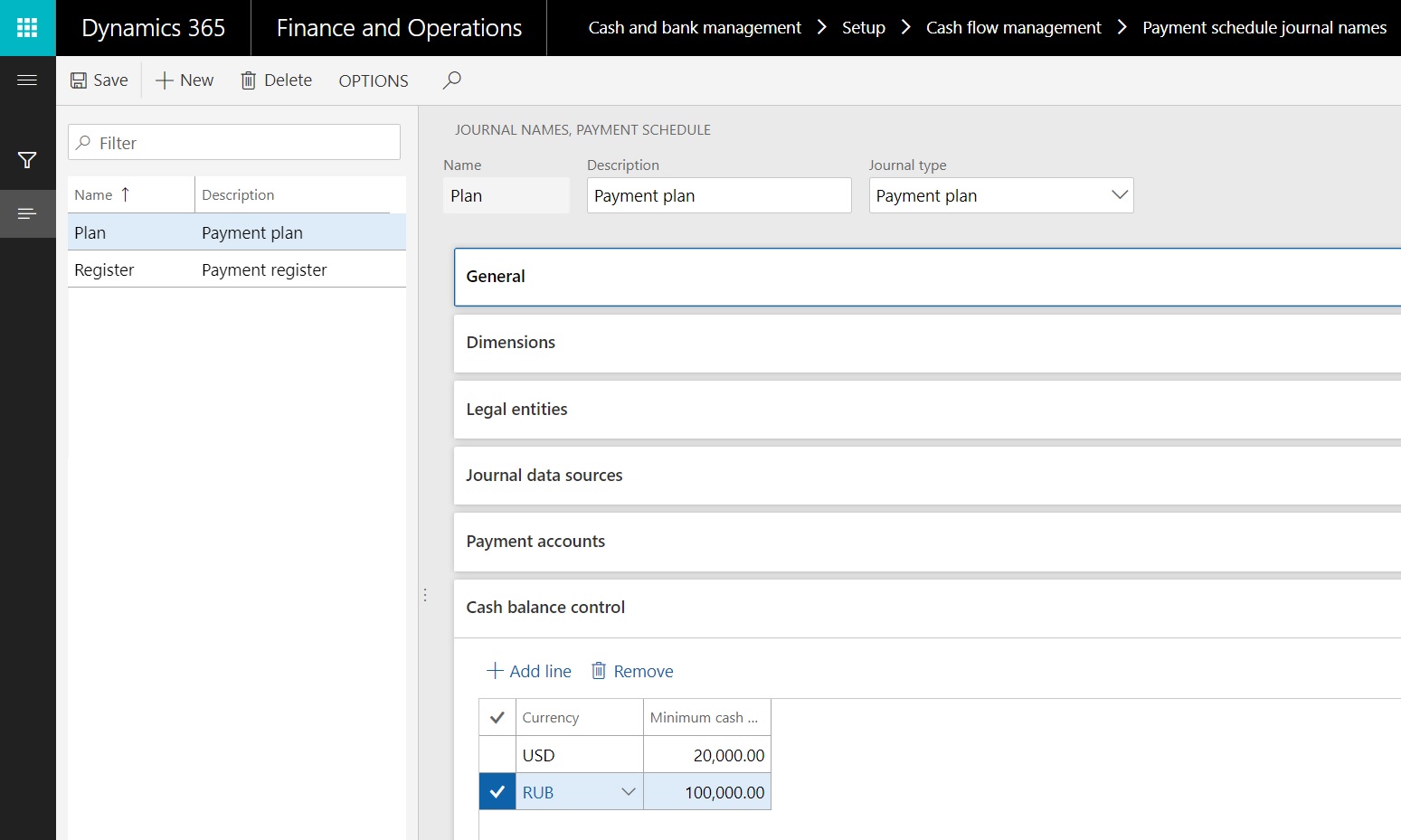This screenshot has width=1401, height=840.
Task: Click the Remove line trash icon
Action: pos(598,671)
